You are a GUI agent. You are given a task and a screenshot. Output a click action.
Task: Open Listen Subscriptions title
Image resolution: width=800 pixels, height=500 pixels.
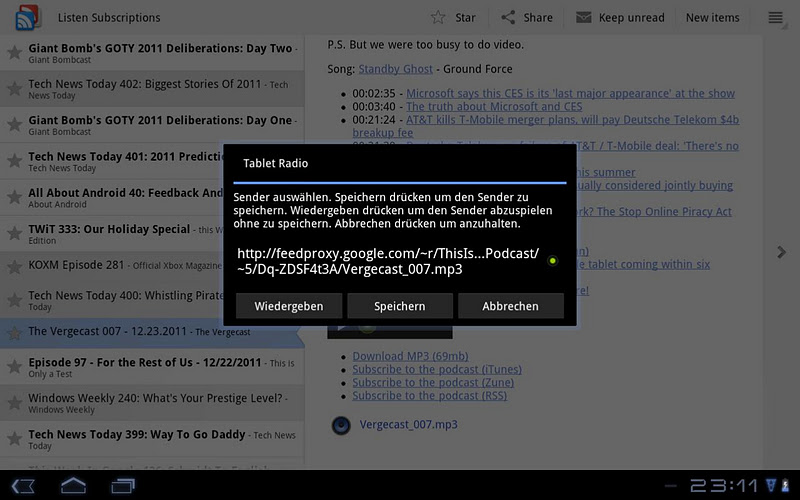pyautogui.click(x=109, y=17)
